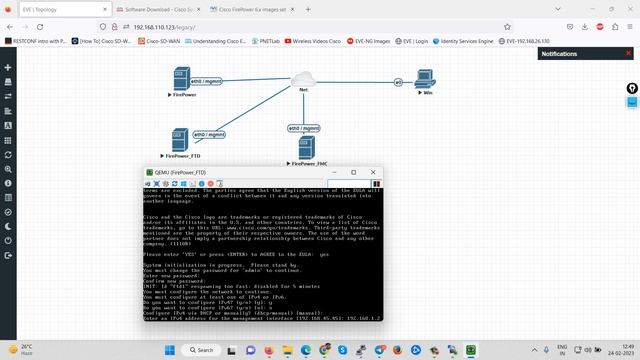Viewport: 640px width, 360px height.
Task: Click the lightbulb icon under Notifications
Action: pos(632,88)
